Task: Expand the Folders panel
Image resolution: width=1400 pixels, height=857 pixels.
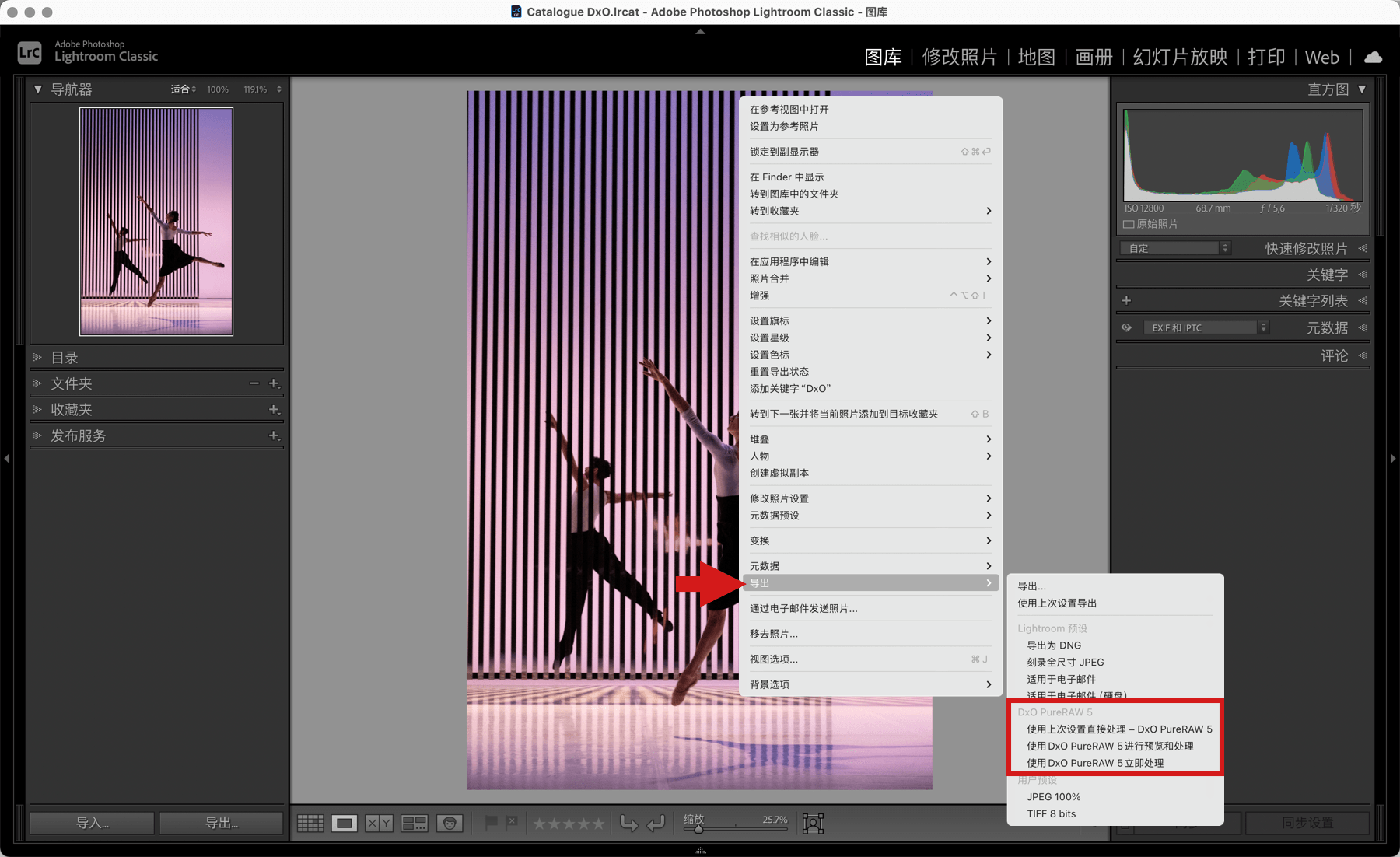Action: click(x=37, y=383)
